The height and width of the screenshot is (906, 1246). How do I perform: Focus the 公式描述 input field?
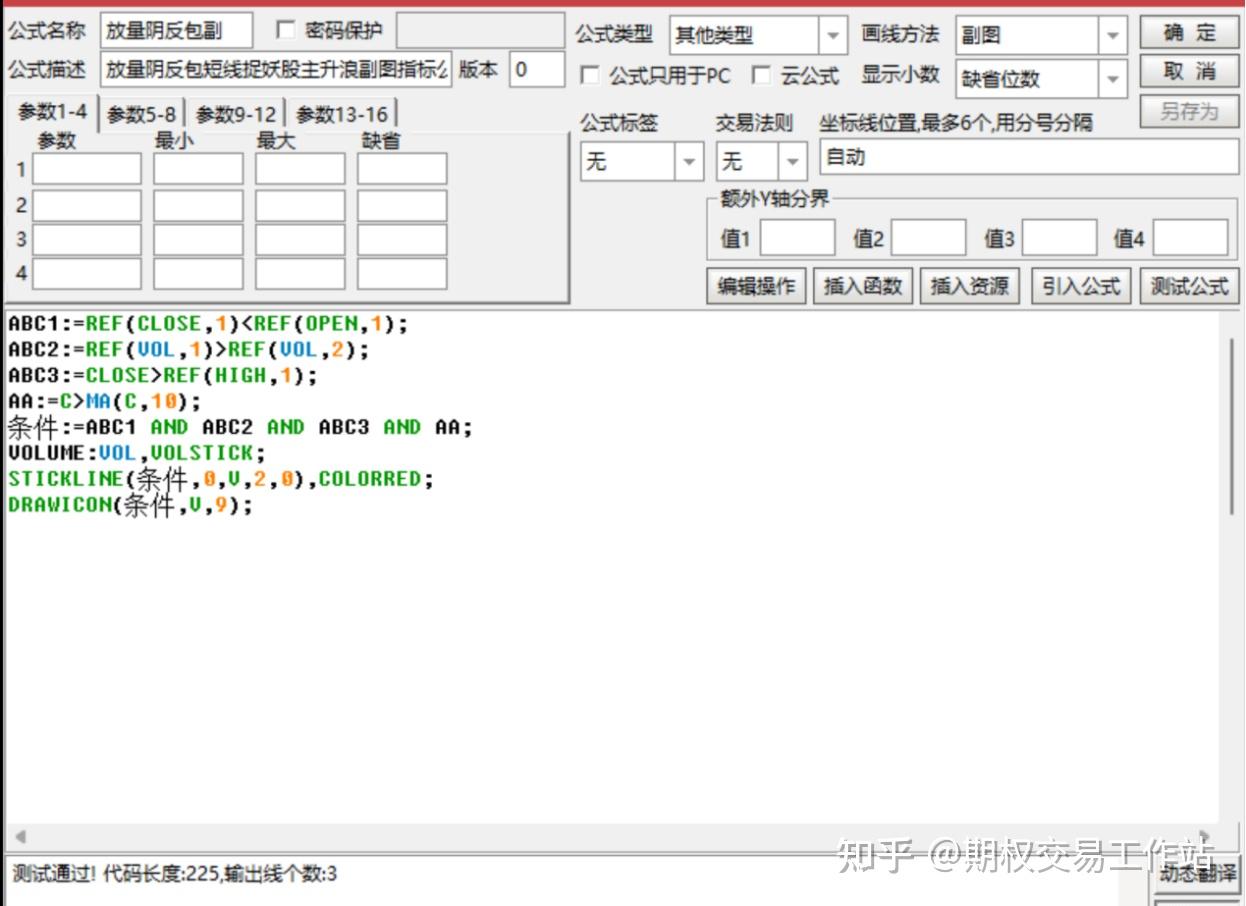tap(276, 69)
